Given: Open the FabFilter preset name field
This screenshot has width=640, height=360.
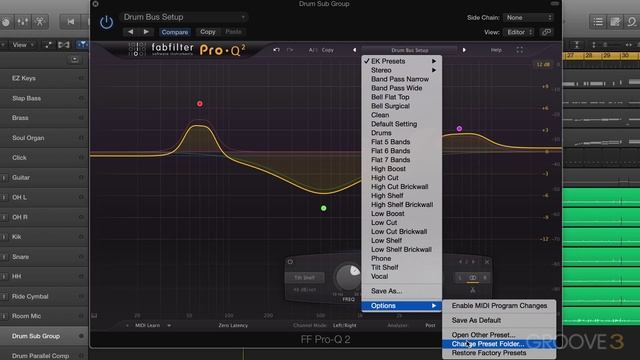Looking at the screenshot, I should [x=409, y=50].
